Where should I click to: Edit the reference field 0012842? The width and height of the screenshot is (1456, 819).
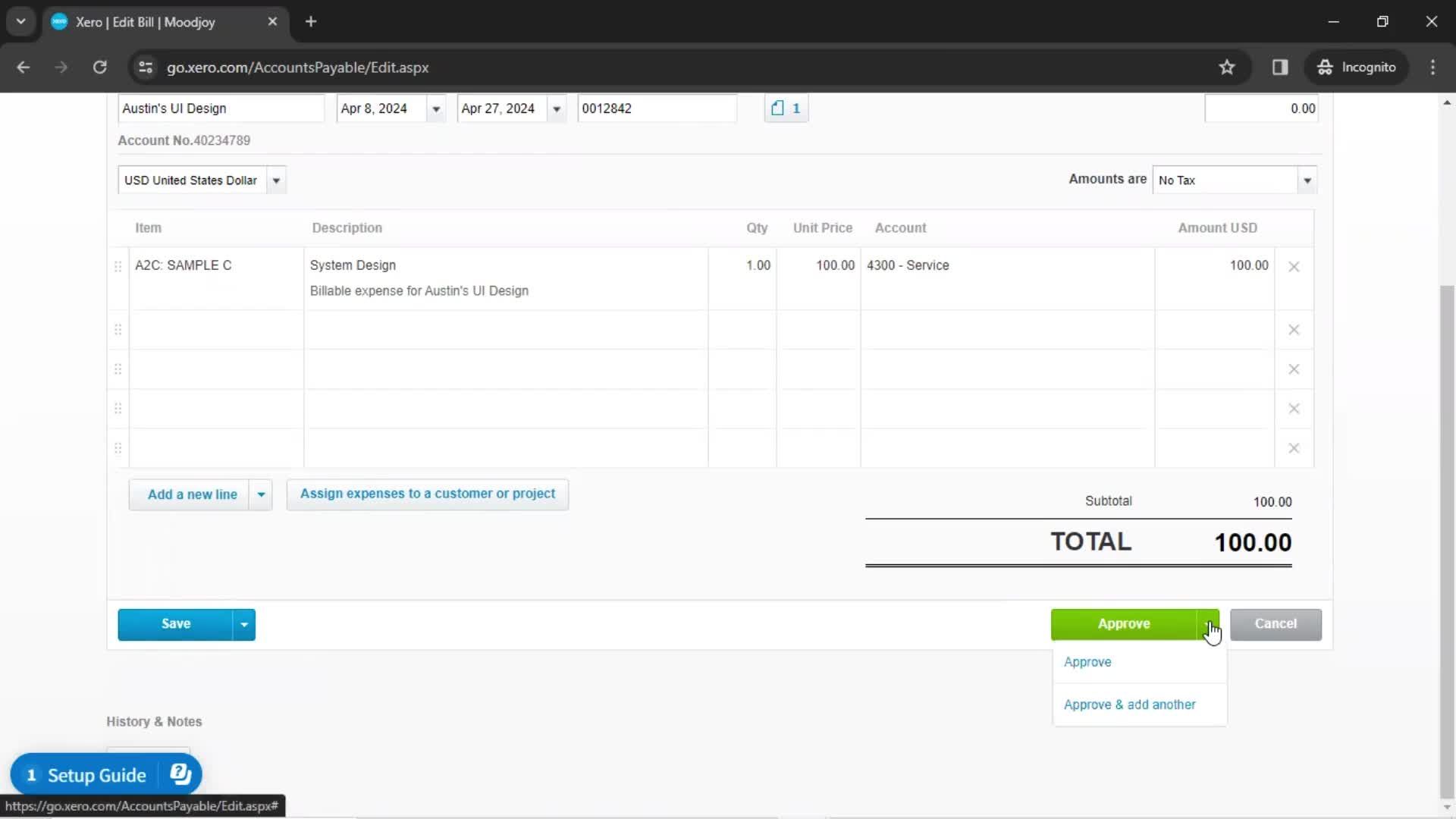(x=657, y=108)
